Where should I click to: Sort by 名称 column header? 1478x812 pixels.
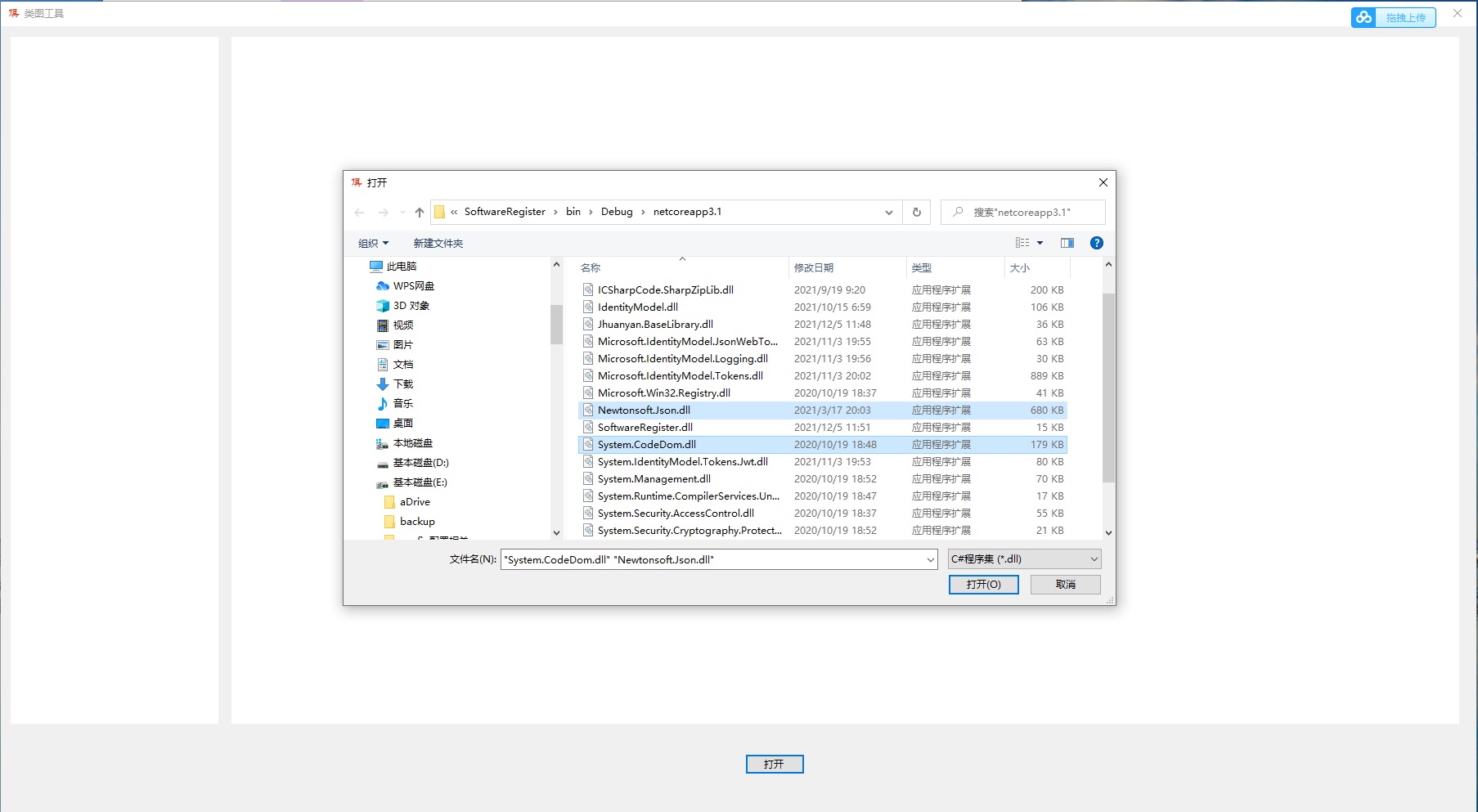point(682,268)
